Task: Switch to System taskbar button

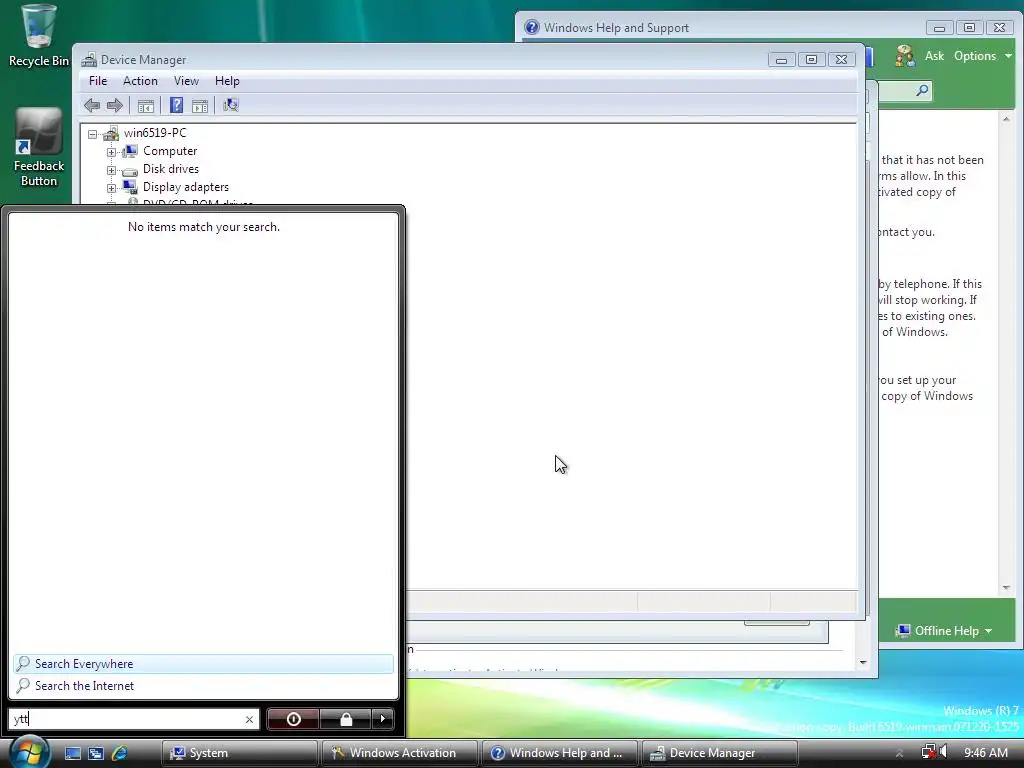Action: tap(239, 753)
